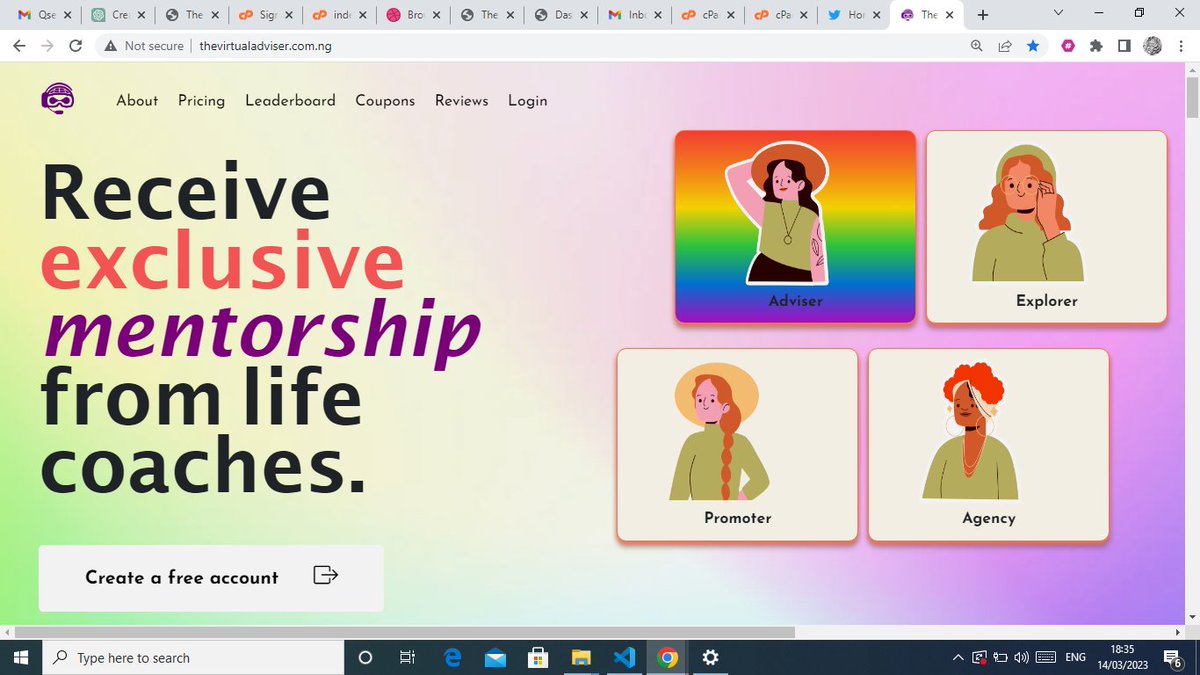Click the browser forward arrow
1200x675 pixels.
tap(47, 46)
